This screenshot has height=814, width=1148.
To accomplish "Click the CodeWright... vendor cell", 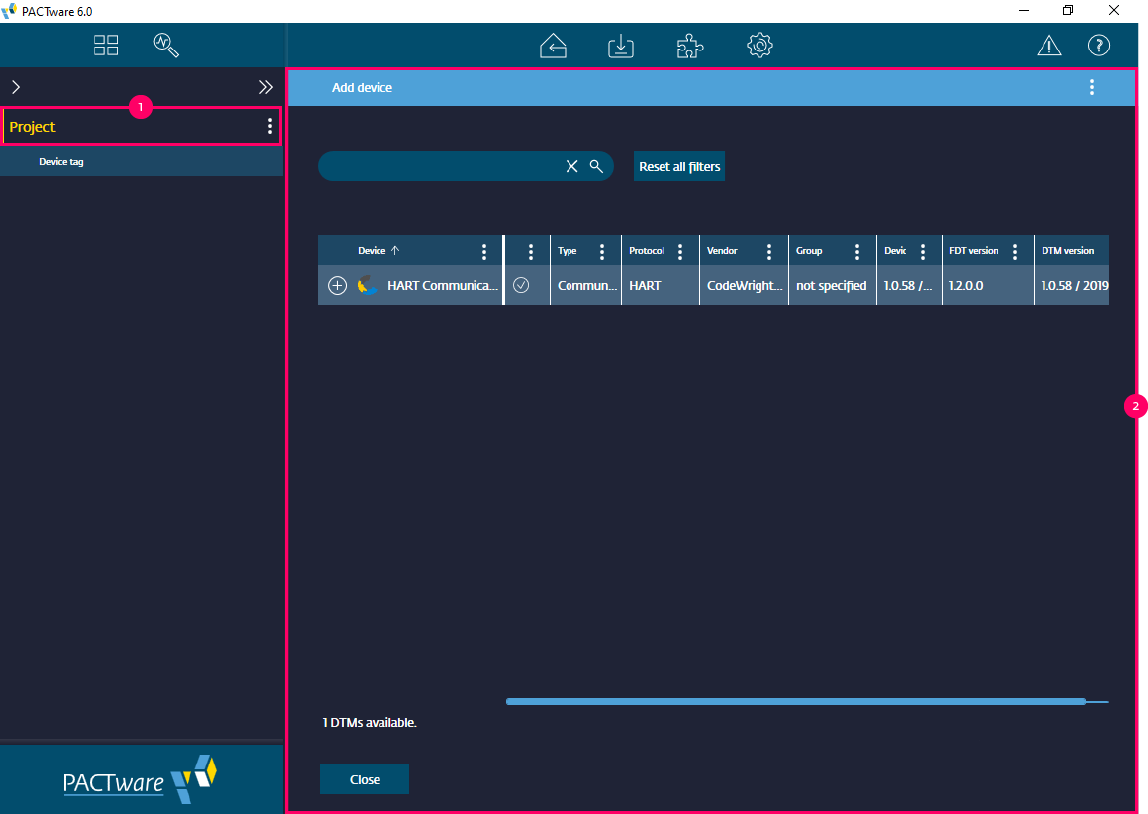I will point(745,285).
